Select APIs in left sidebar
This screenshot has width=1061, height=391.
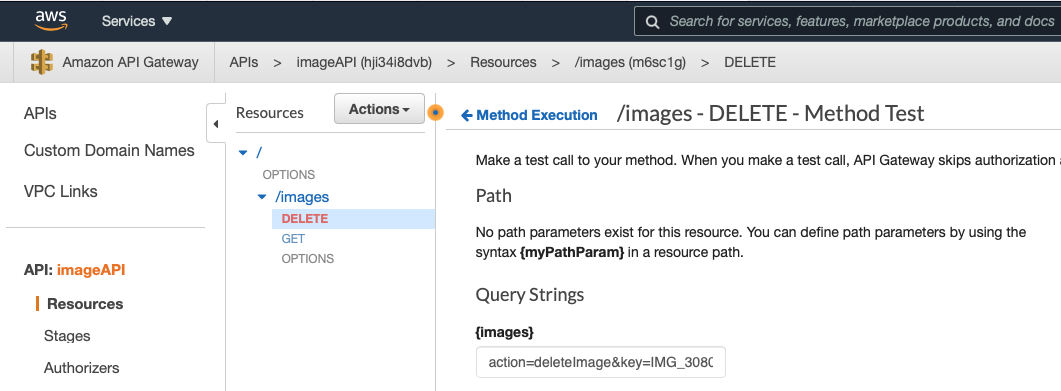click(x=41, y=114)
